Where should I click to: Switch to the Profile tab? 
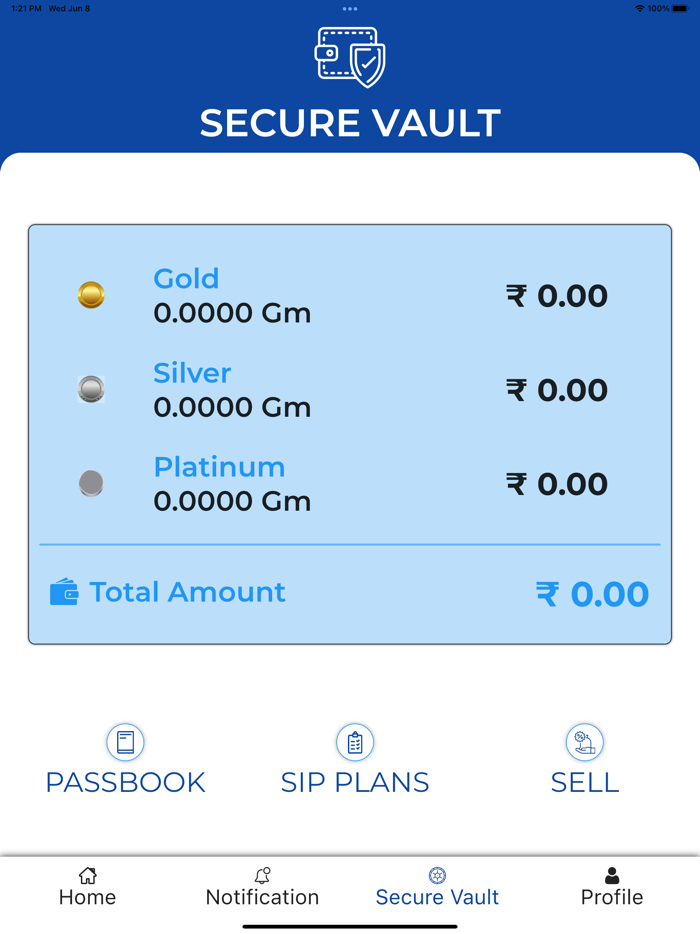point(612,887)
